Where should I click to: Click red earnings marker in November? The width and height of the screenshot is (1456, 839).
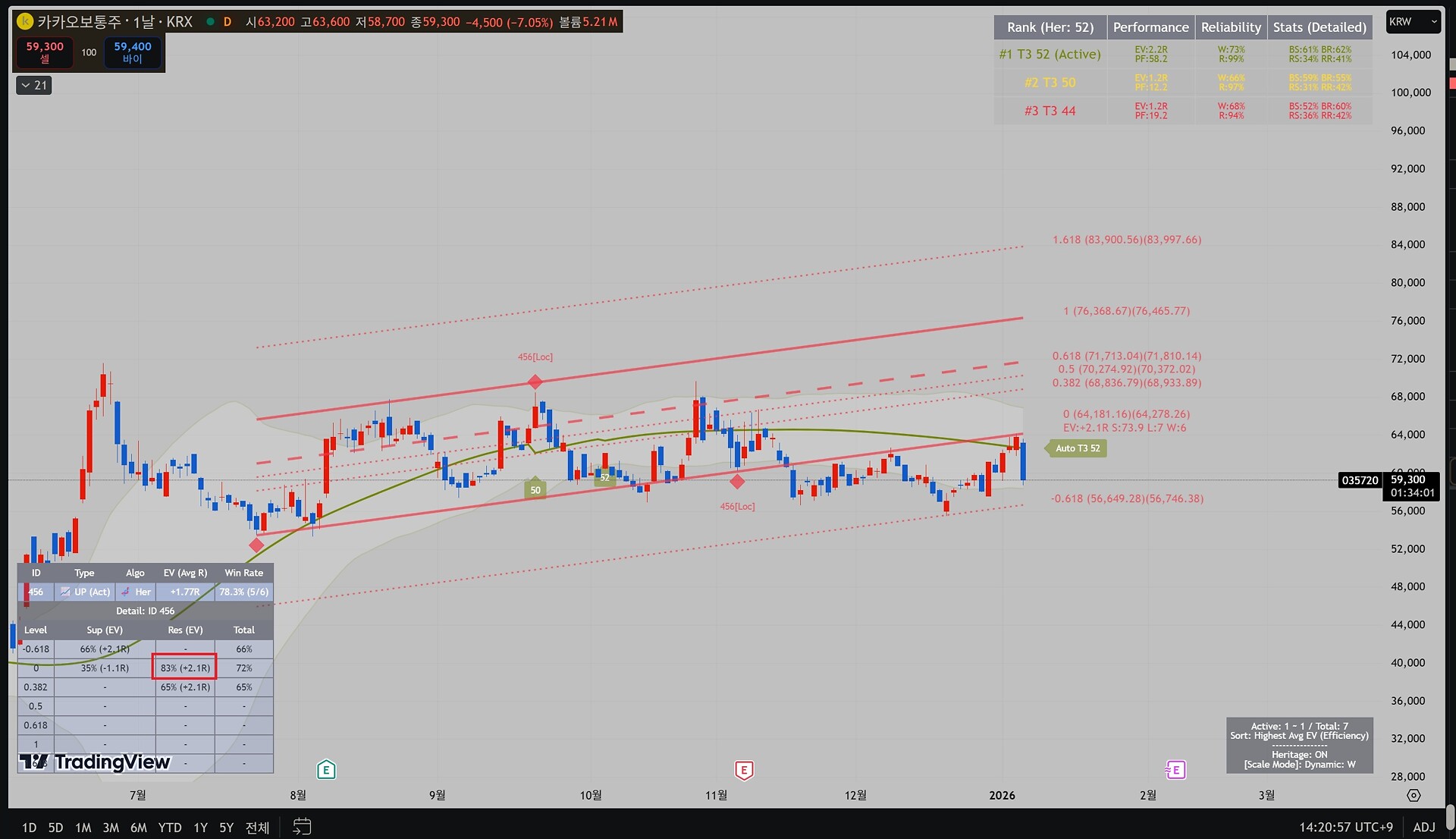pyautogui.click(x=744, y=771)
